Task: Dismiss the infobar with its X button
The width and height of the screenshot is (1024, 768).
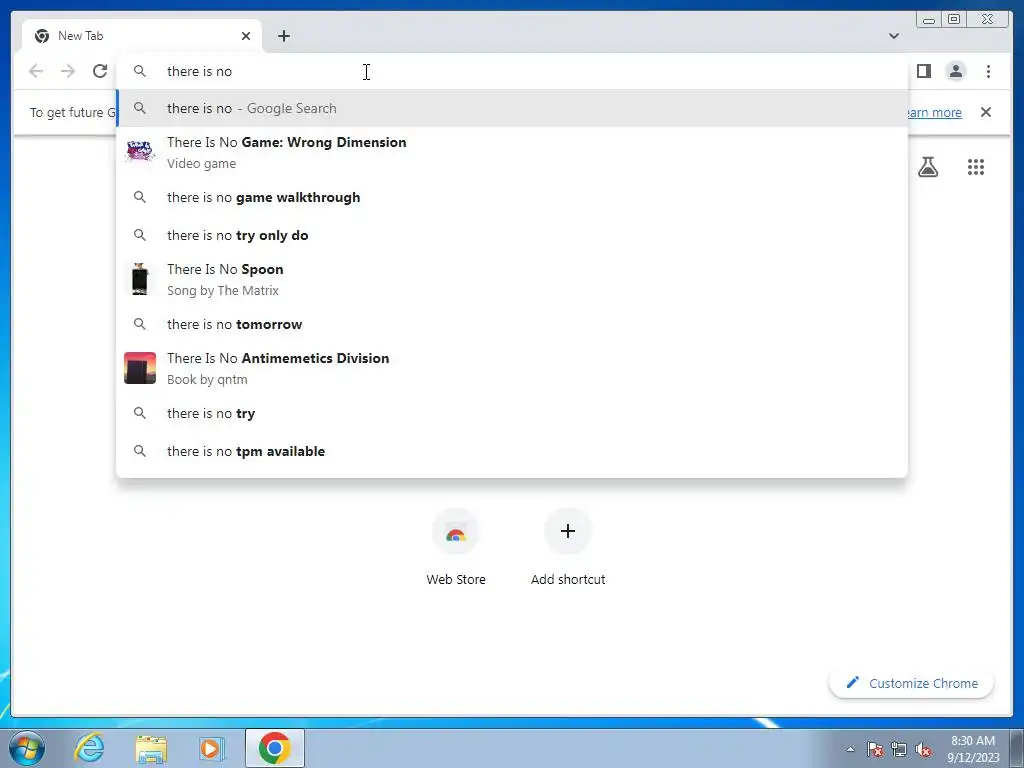Action: coord(985,112)
